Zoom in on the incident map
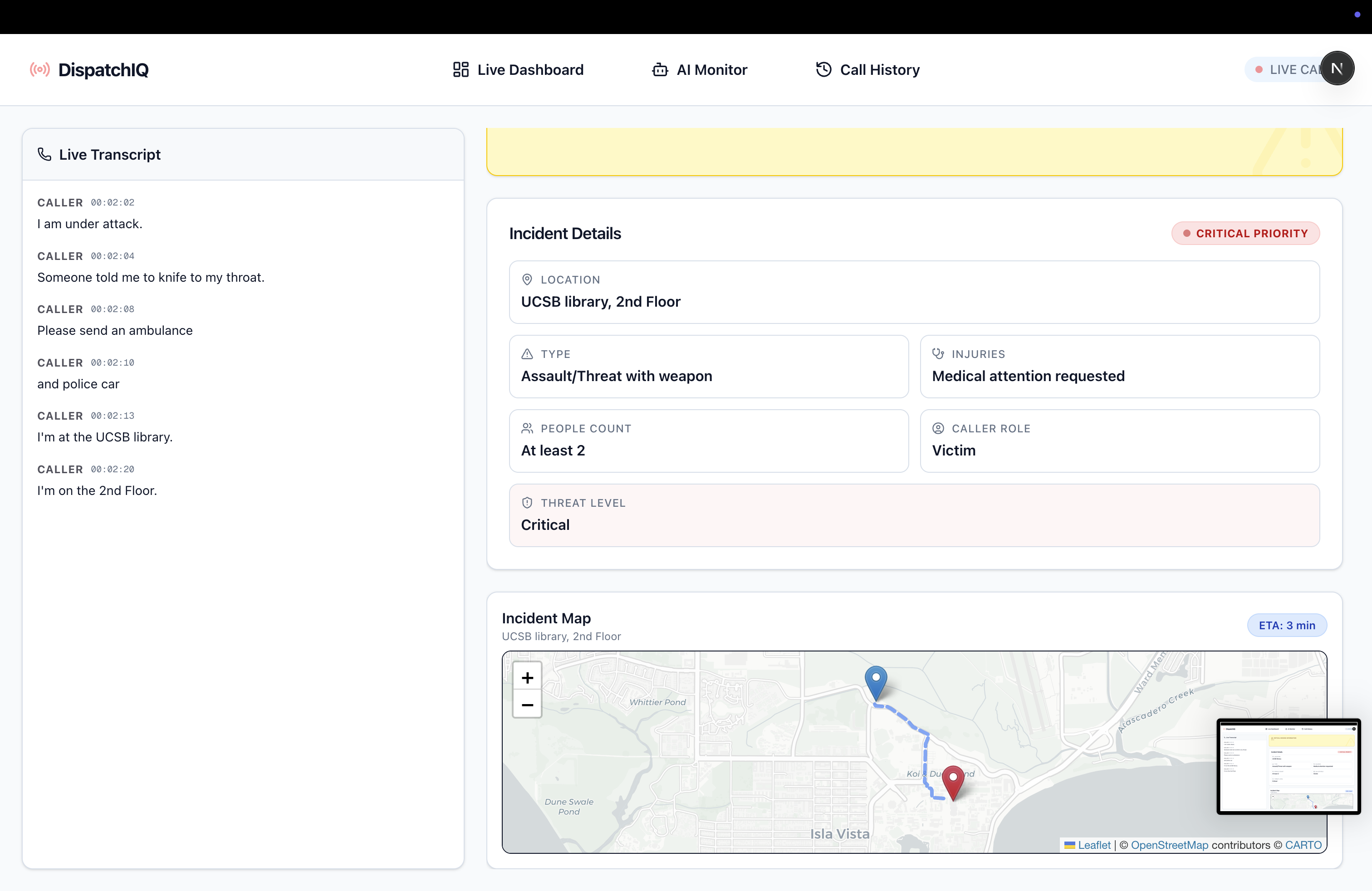The width and height of the screenshot is (1372, 891). click(x=527, y=678)
